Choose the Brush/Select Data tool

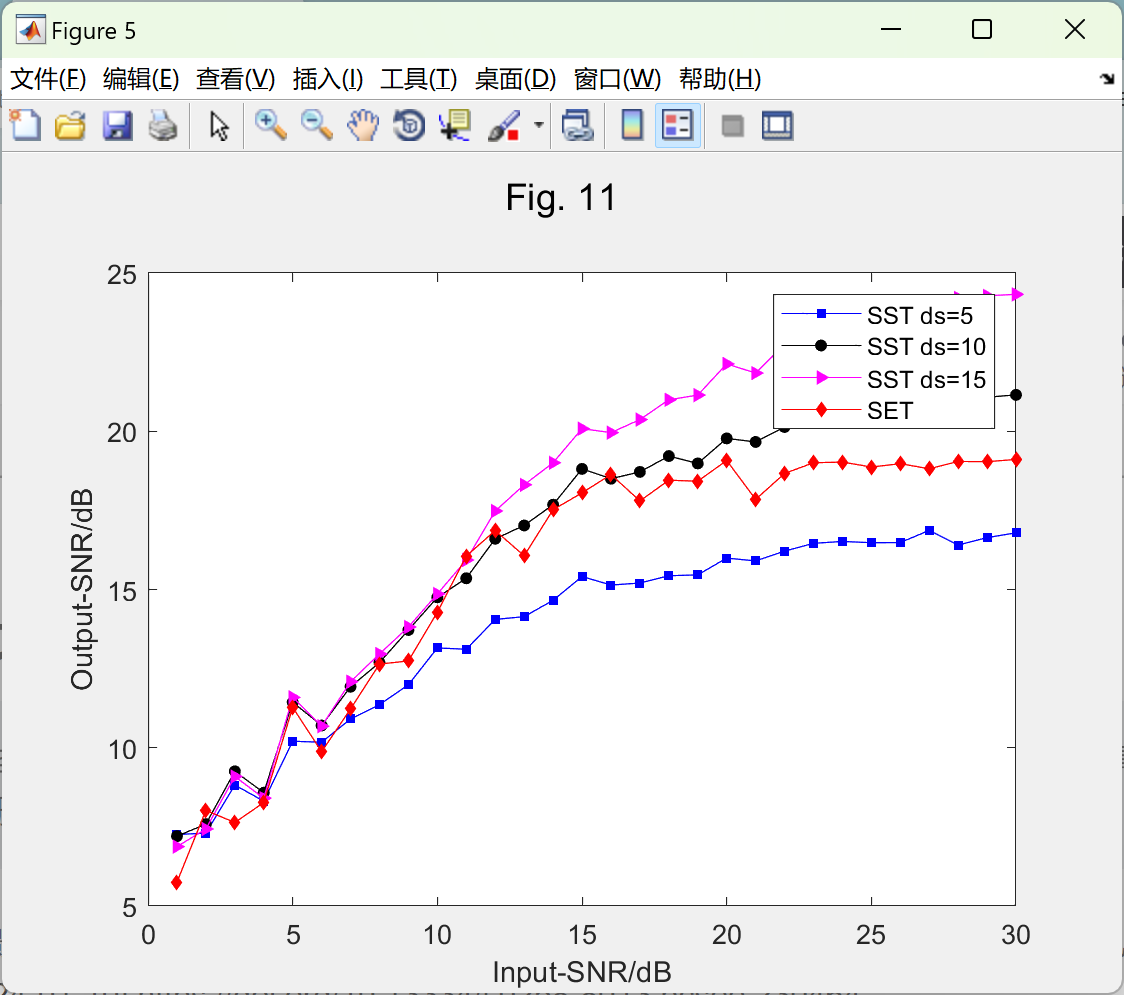tap(504, 125)
